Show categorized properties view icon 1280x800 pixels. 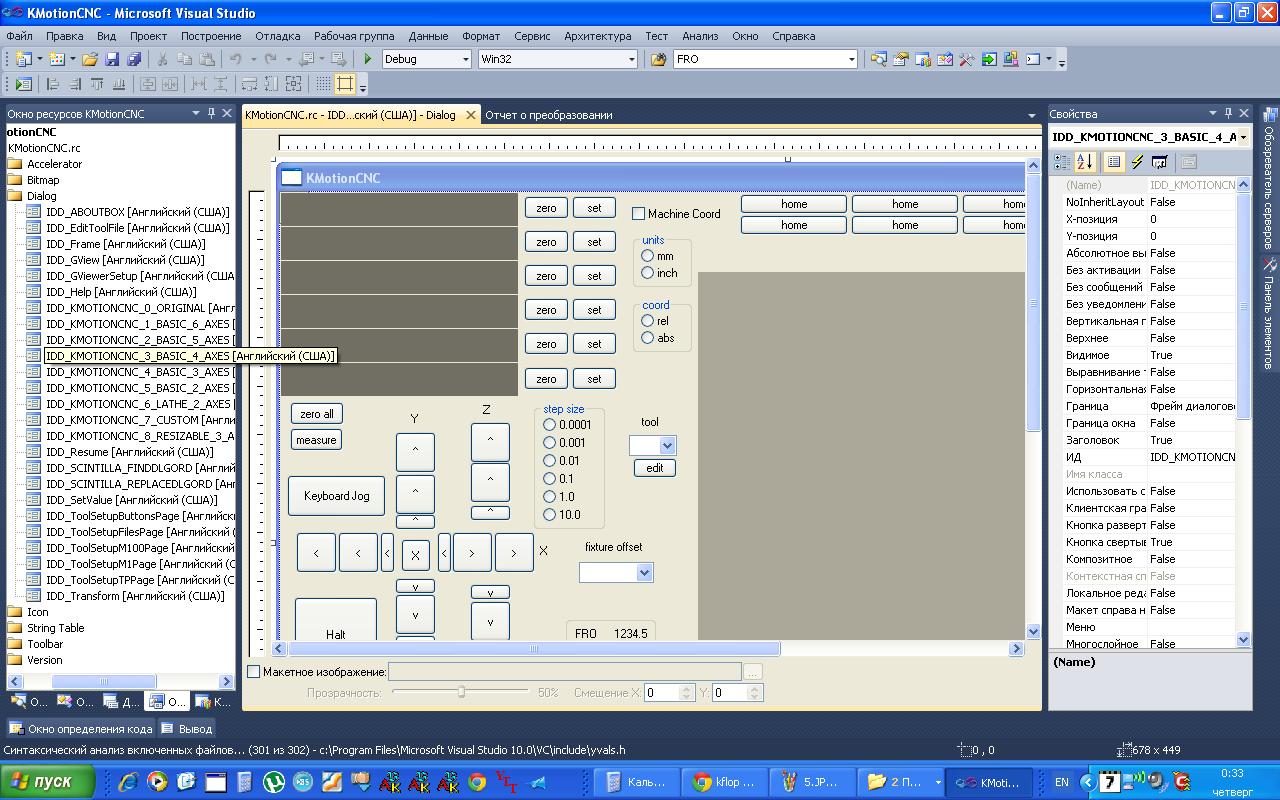point(1063,162)
